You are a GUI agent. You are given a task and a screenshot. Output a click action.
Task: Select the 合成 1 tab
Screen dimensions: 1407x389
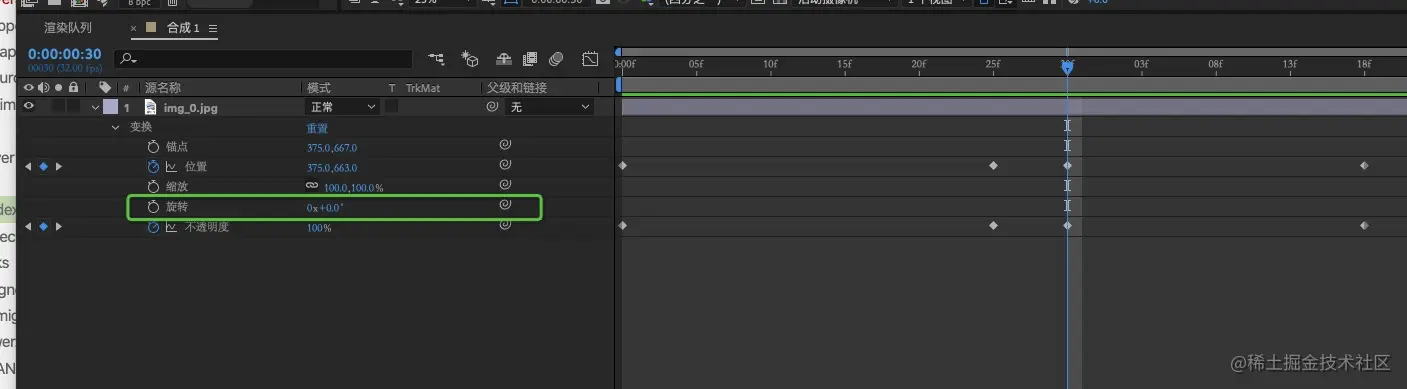point(183,28)
